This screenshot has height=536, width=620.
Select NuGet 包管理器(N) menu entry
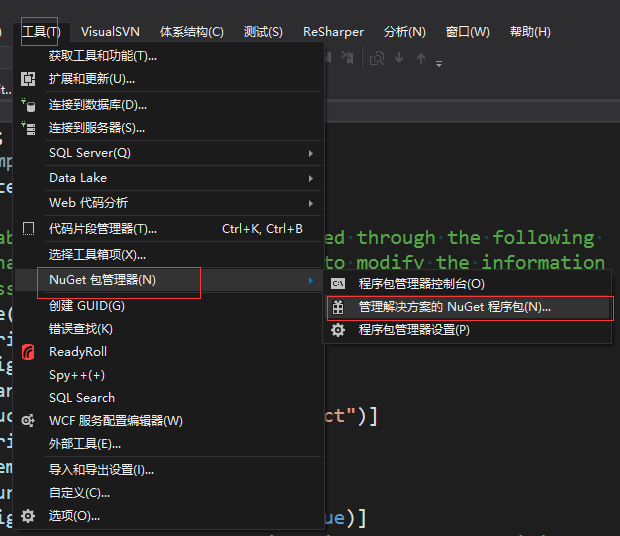168,280
